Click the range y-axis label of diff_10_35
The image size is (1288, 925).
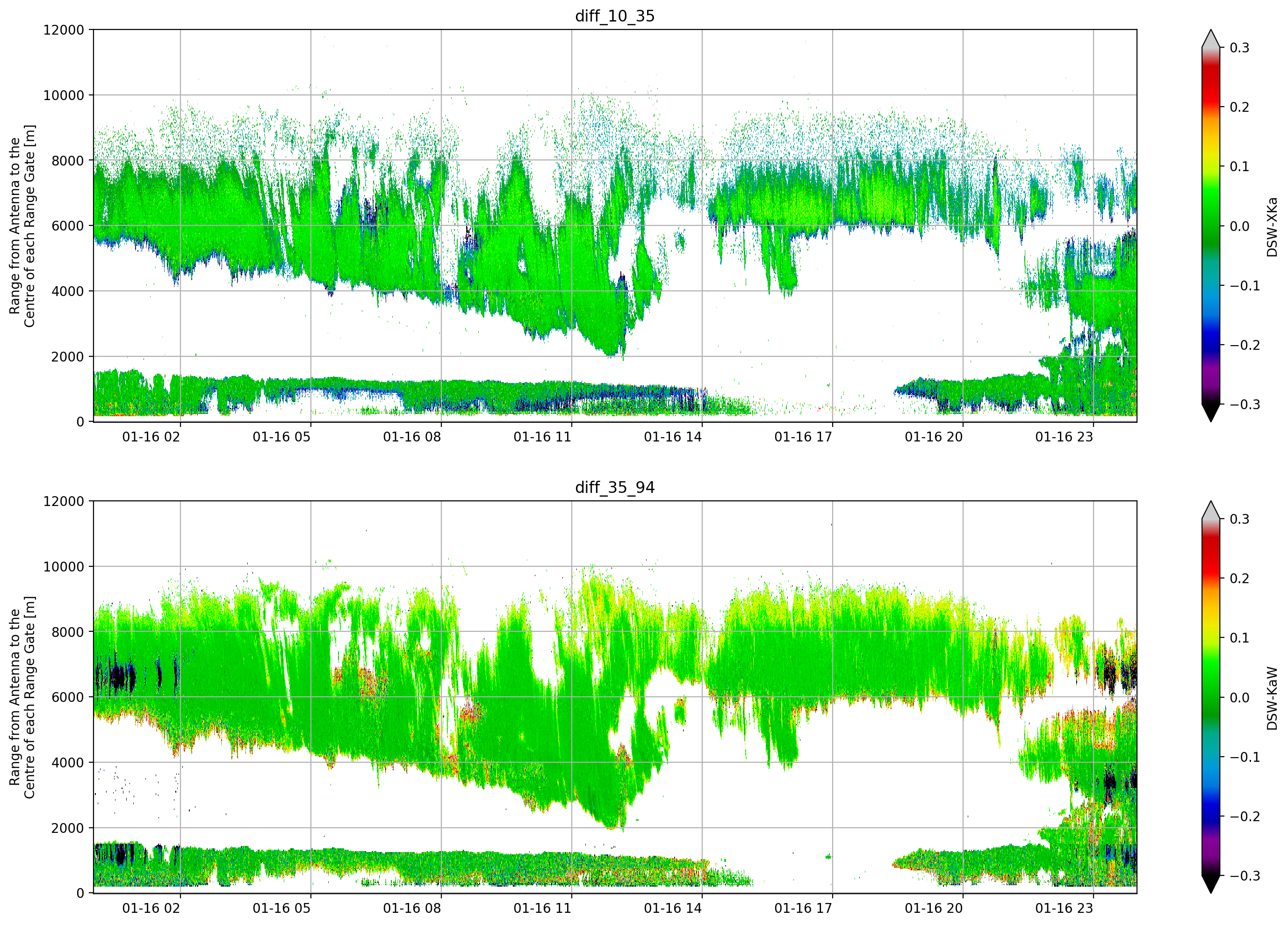click(22, 226)
